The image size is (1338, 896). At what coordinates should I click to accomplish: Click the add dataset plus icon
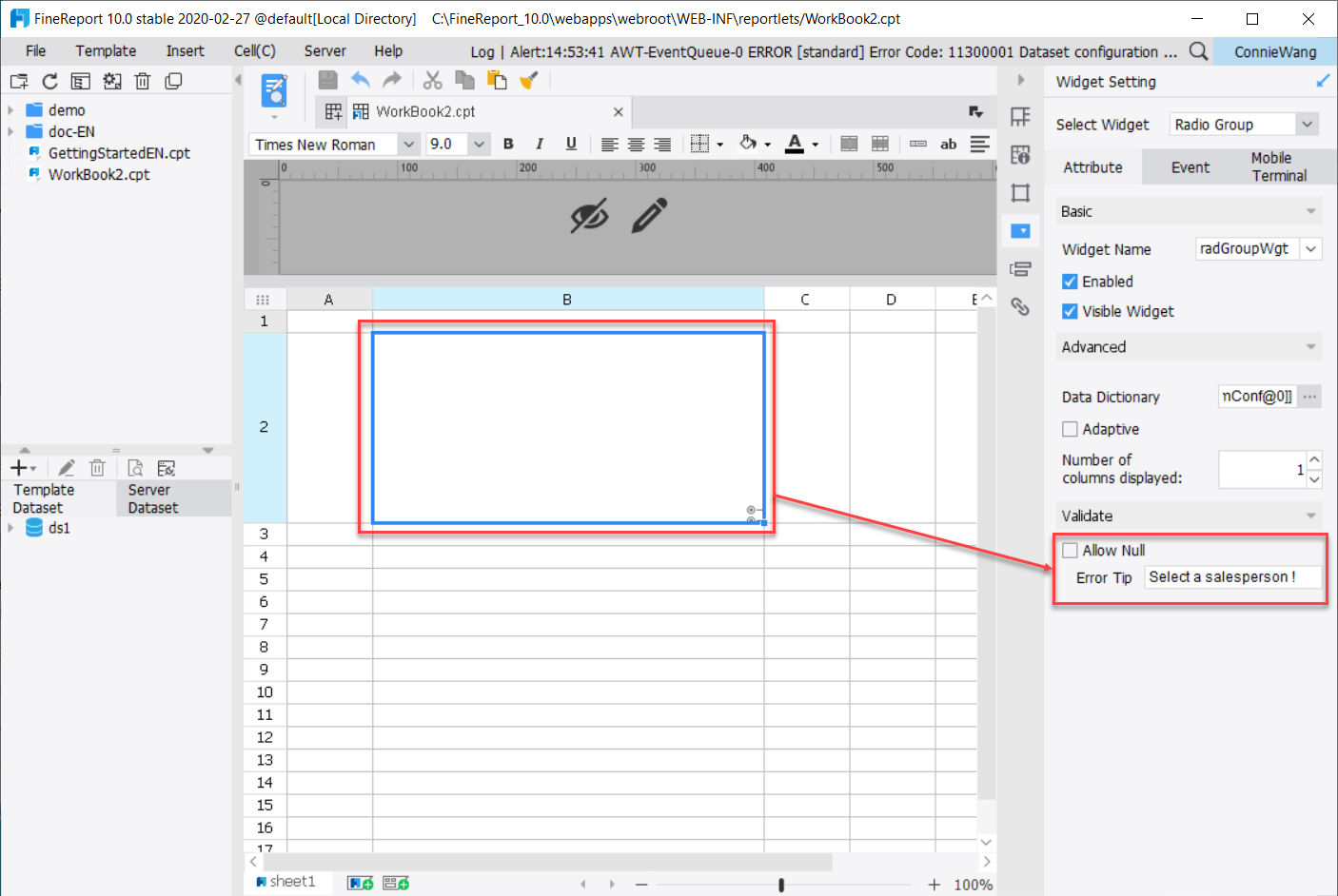click(x=18, y=468)
